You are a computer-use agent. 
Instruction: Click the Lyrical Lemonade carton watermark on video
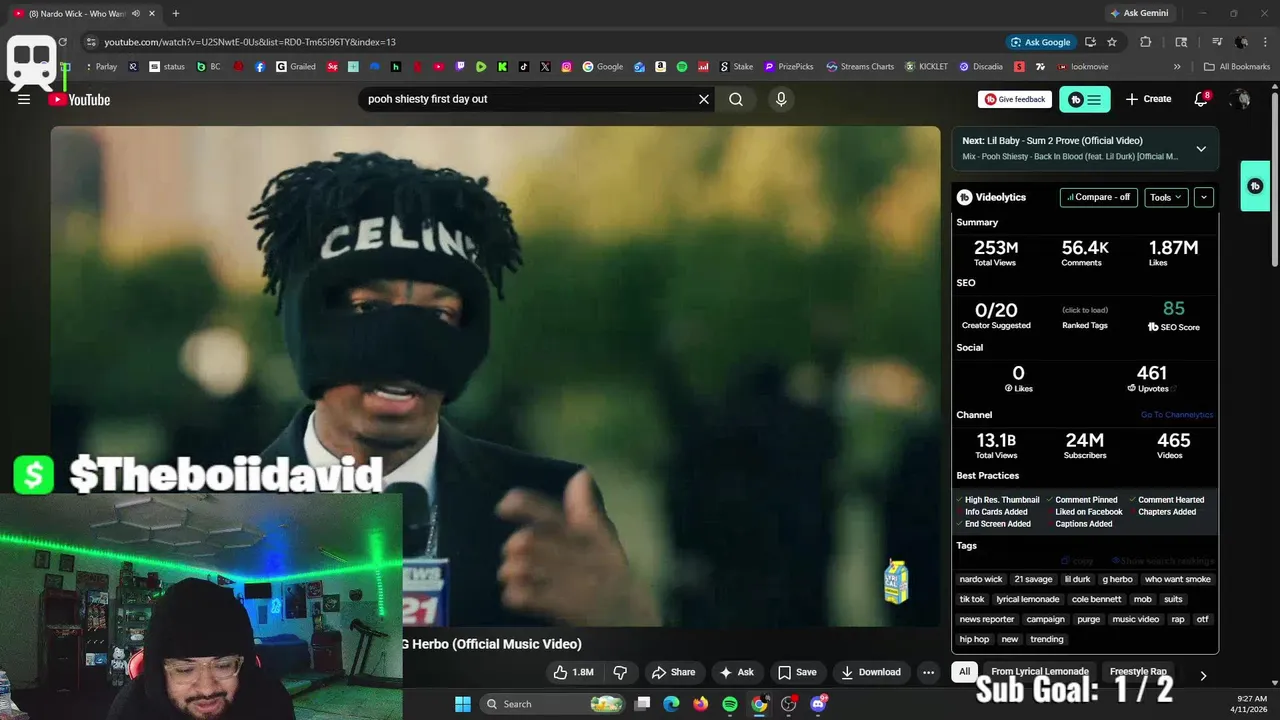[896, 581]
